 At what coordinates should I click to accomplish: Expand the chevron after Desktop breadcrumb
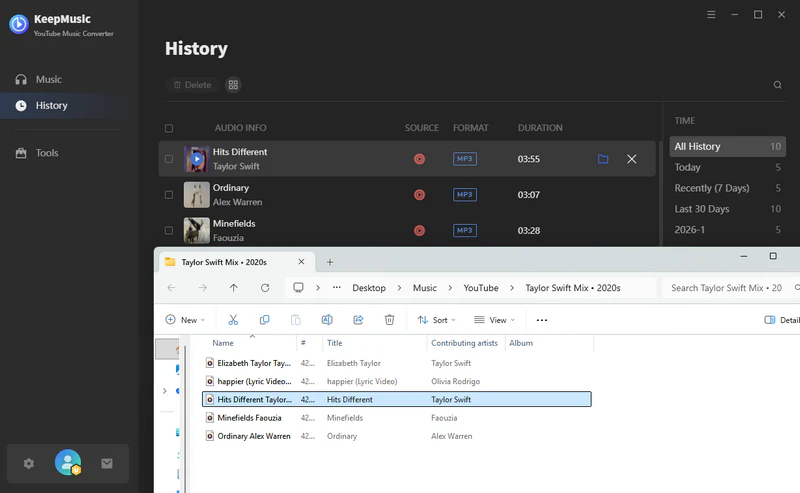click(x=399, y=288)
